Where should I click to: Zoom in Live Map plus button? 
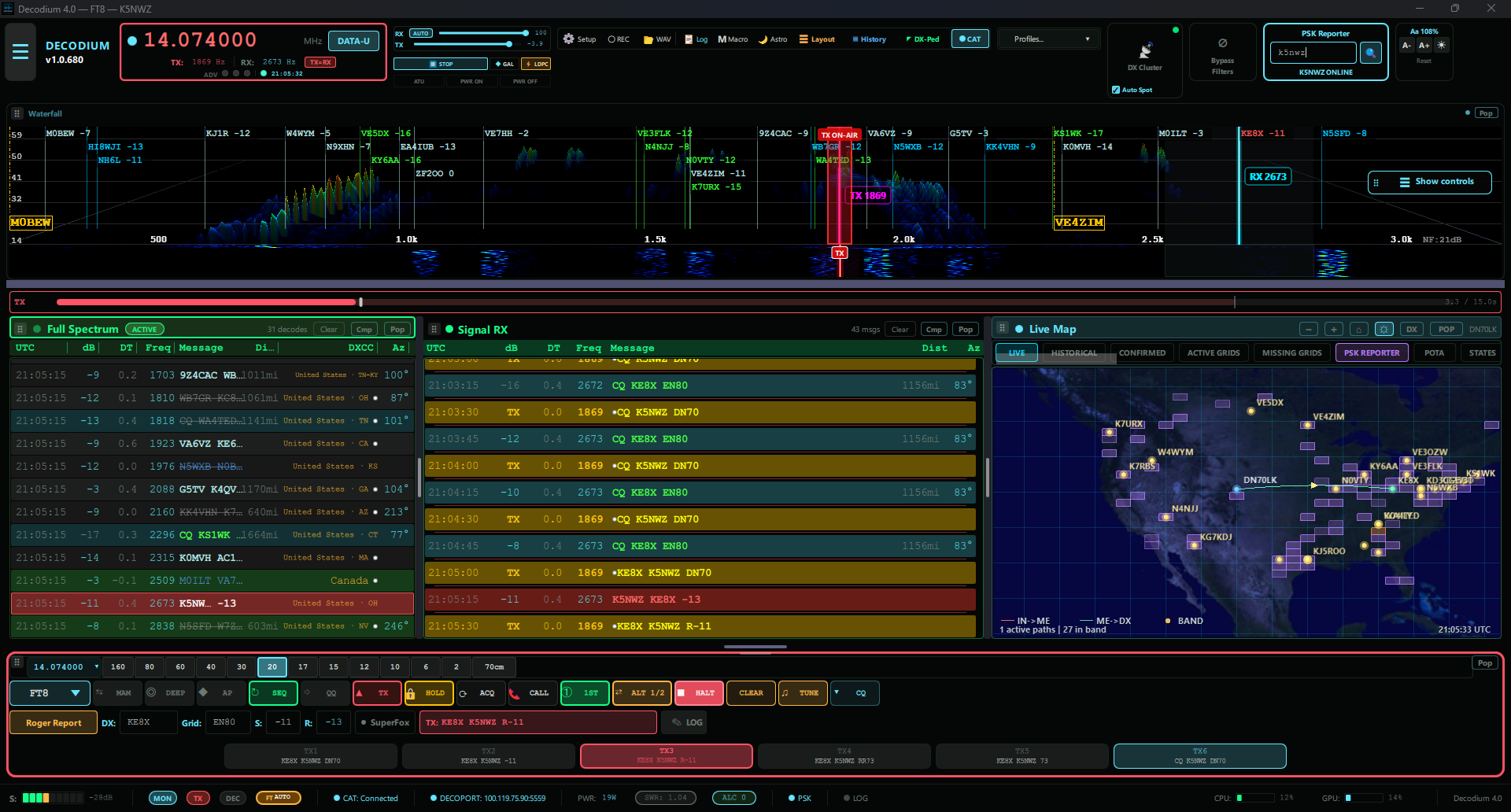pyautogui.click(x=1333, y=329)
